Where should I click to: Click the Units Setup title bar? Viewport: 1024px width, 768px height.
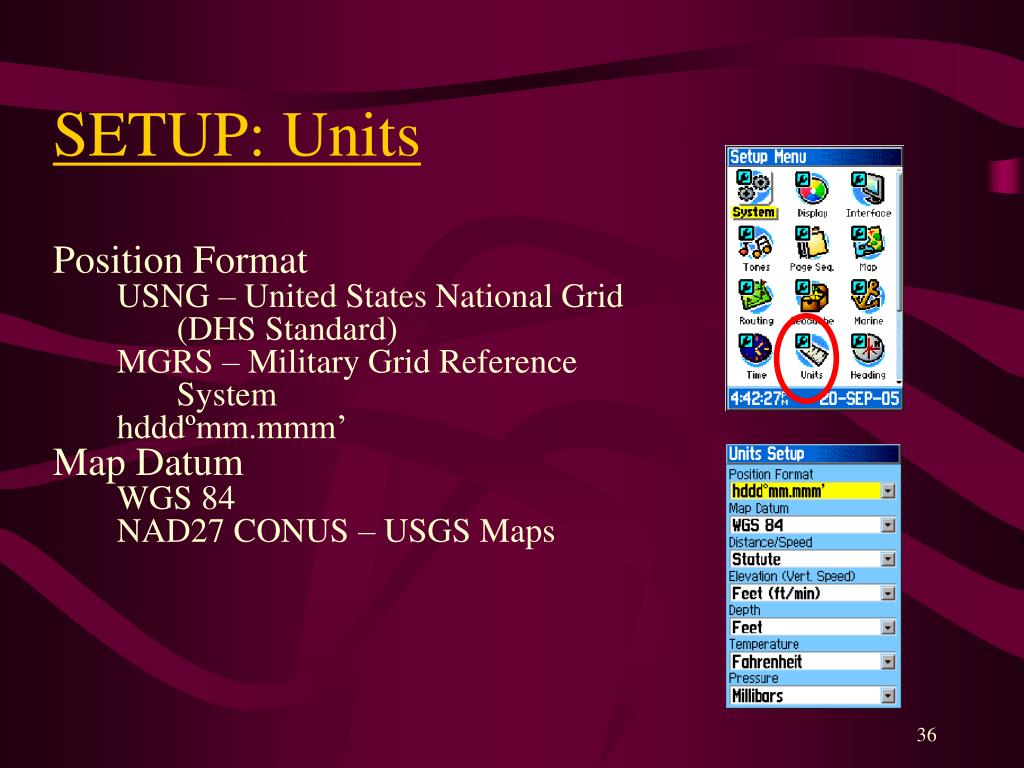tap(813, 454)
